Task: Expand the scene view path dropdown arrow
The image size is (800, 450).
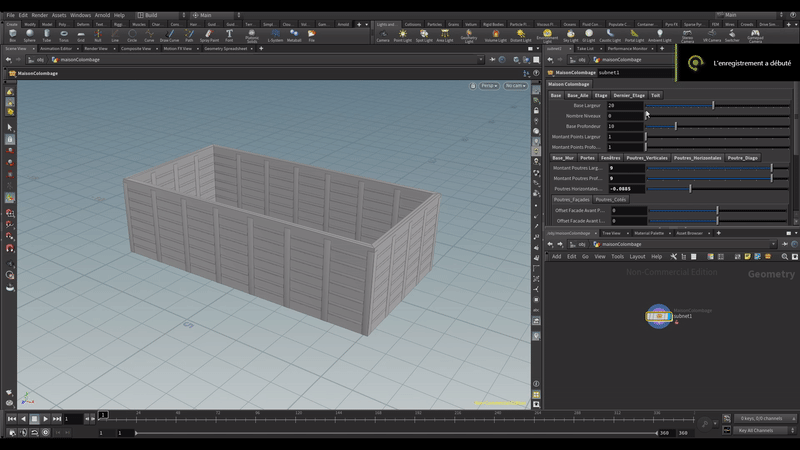Action: tap(480, 60)
